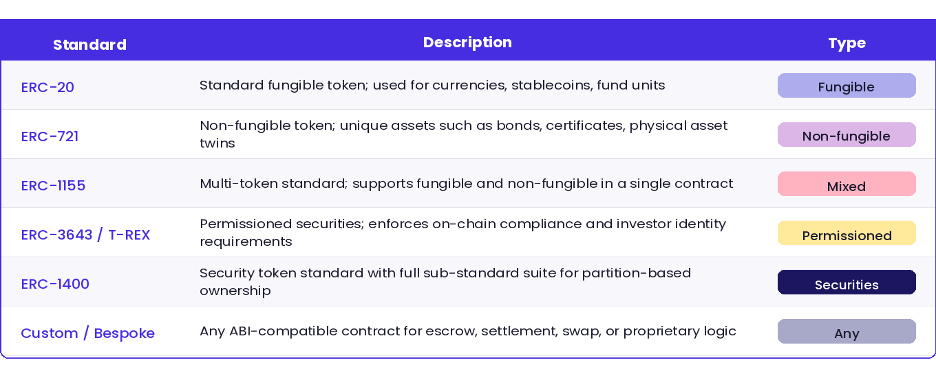Viewport: 936px width, 378px height.
Task: Select the ABI-compatible contract description
Action: [468, 331]
